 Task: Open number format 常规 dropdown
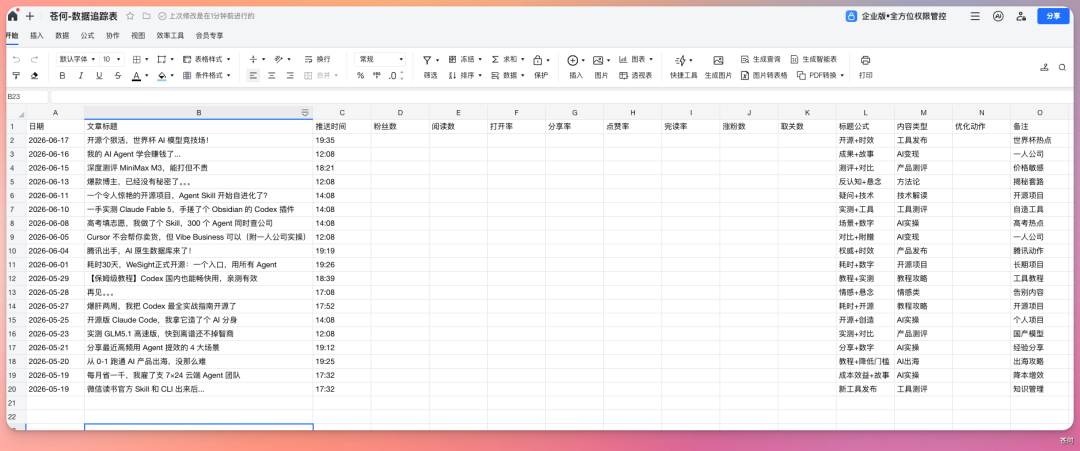coord(380,60)
